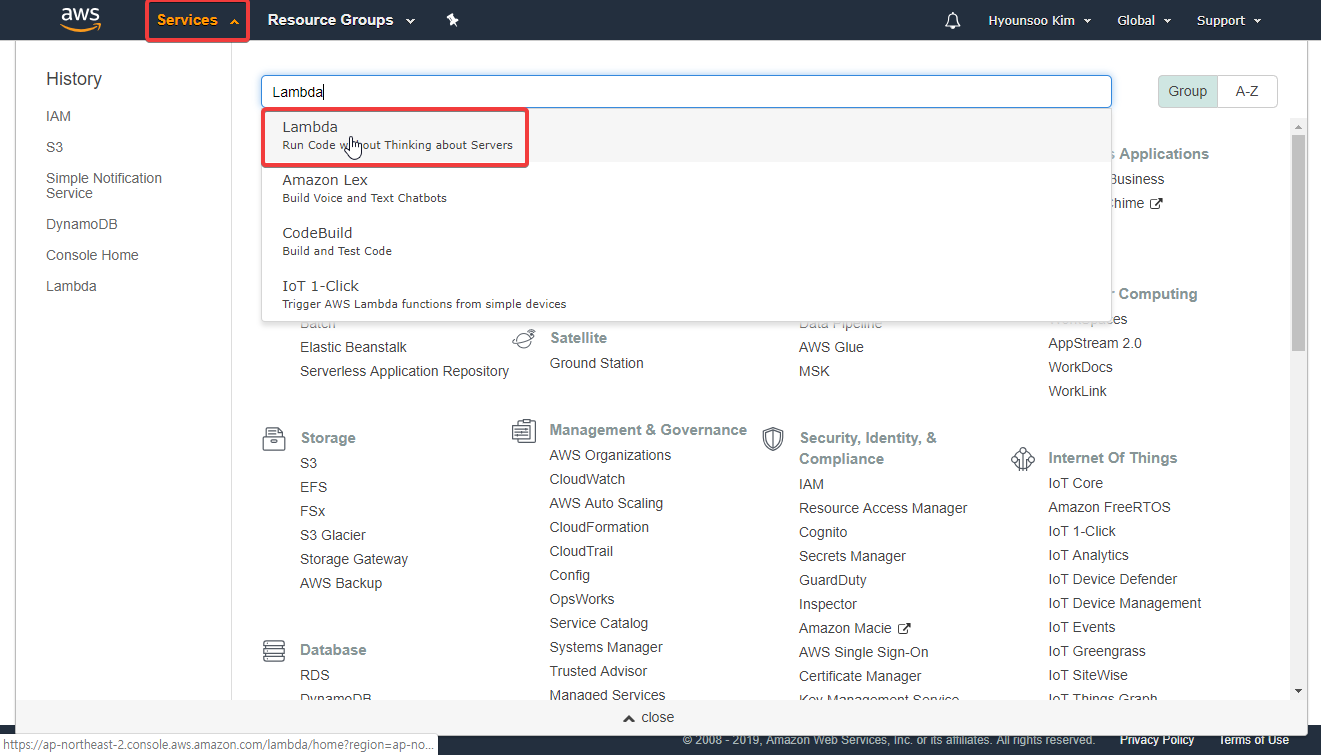Open Resource Access Manager service
Screen dimensions: 1321x755
click(x=883, y=508)
